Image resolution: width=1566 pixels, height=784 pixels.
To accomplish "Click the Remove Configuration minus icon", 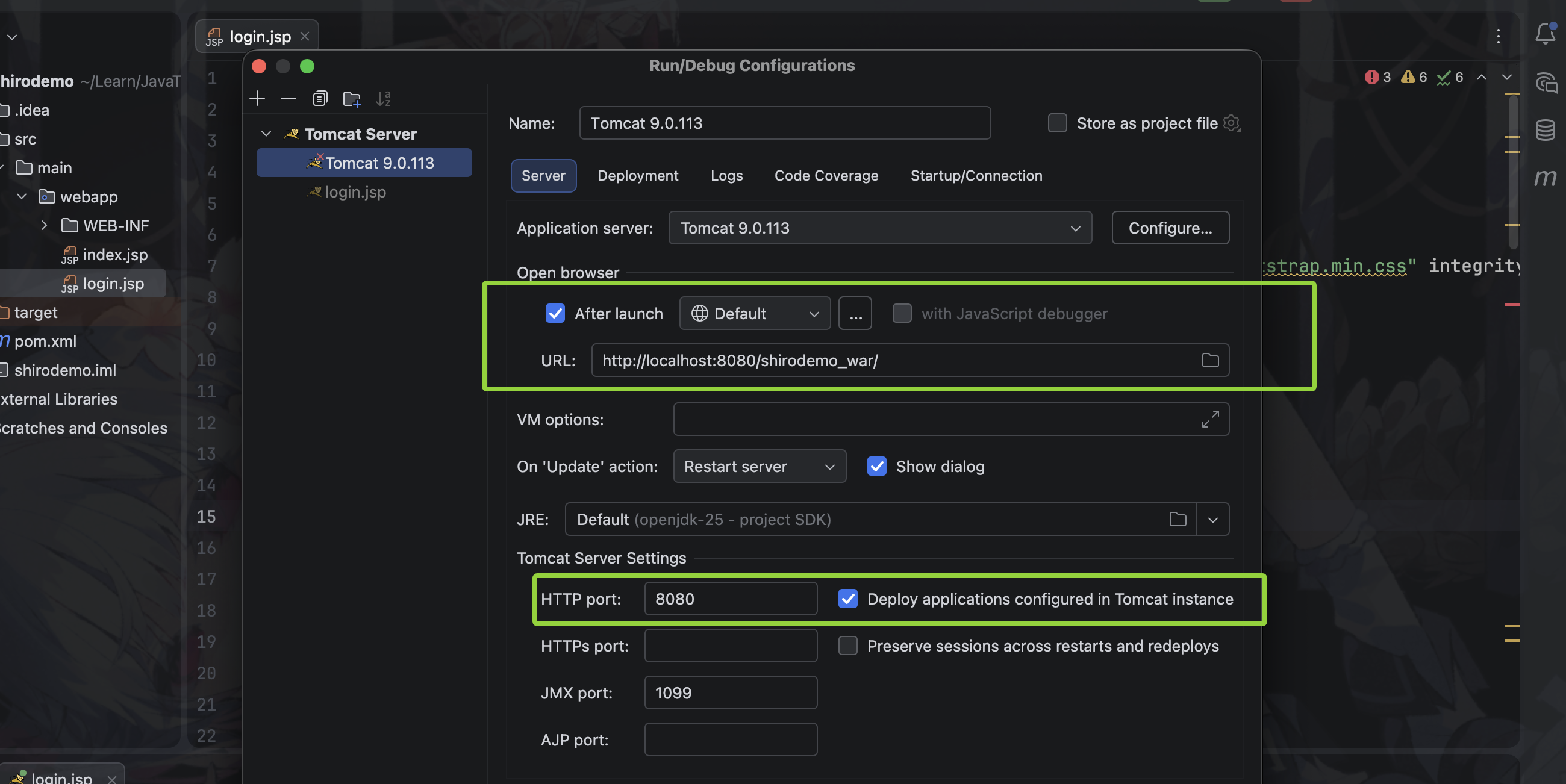I will (288, 99).
